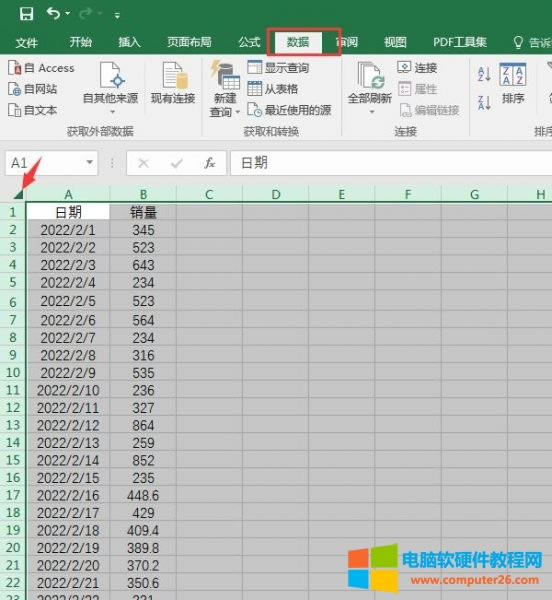Click the Select All corner triangle
Image resolution: width=552 pixels, height=600 pixels.
18,194
